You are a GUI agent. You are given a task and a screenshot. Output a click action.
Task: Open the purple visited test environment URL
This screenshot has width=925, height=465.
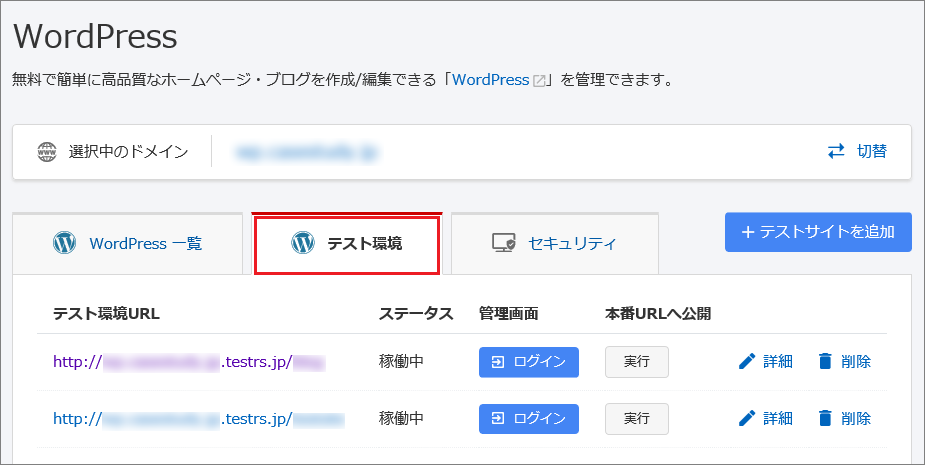click(189, 362)
